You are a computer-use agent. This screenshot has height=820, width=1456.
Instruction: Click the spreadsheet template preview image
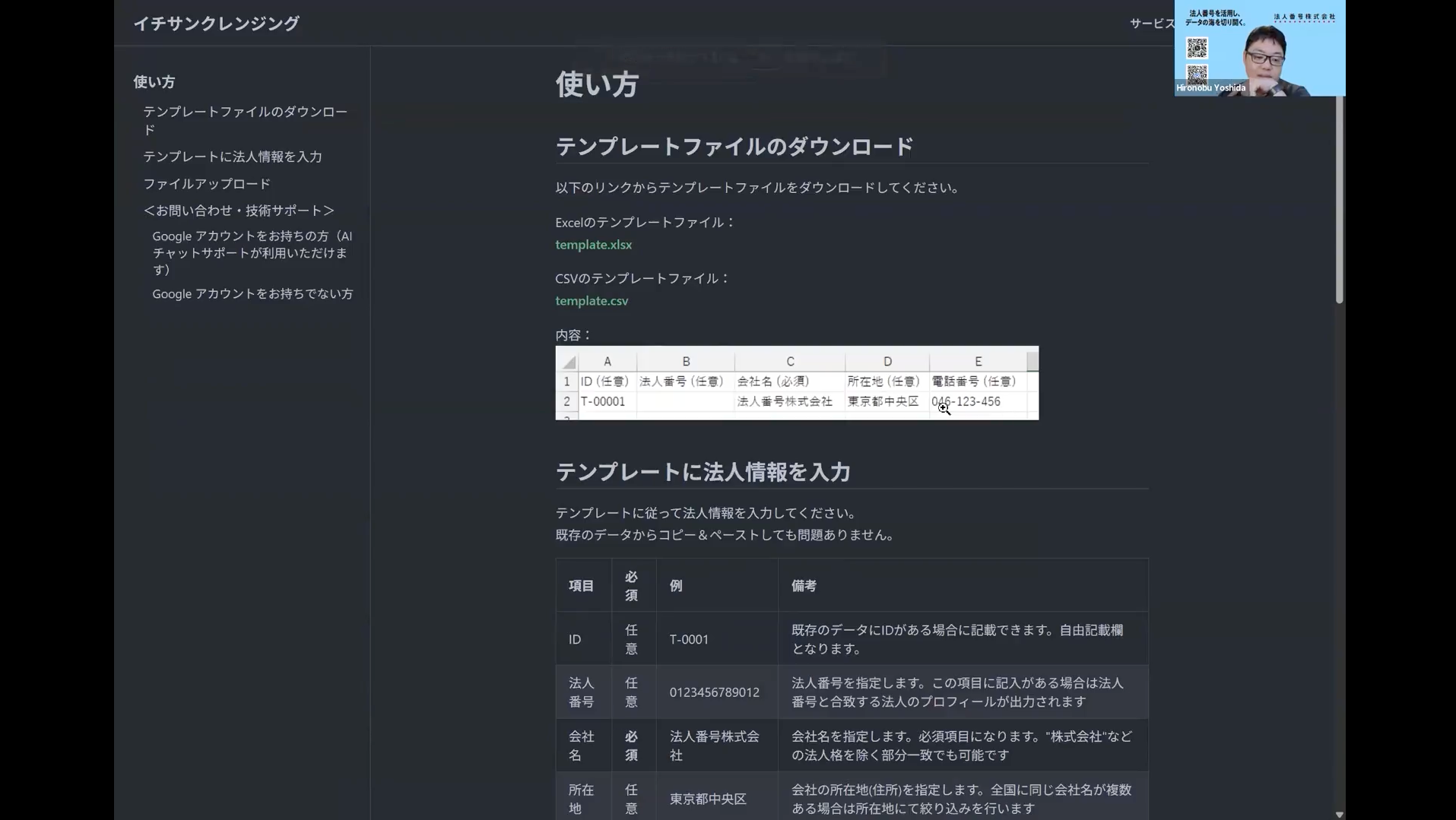point(797,383)
